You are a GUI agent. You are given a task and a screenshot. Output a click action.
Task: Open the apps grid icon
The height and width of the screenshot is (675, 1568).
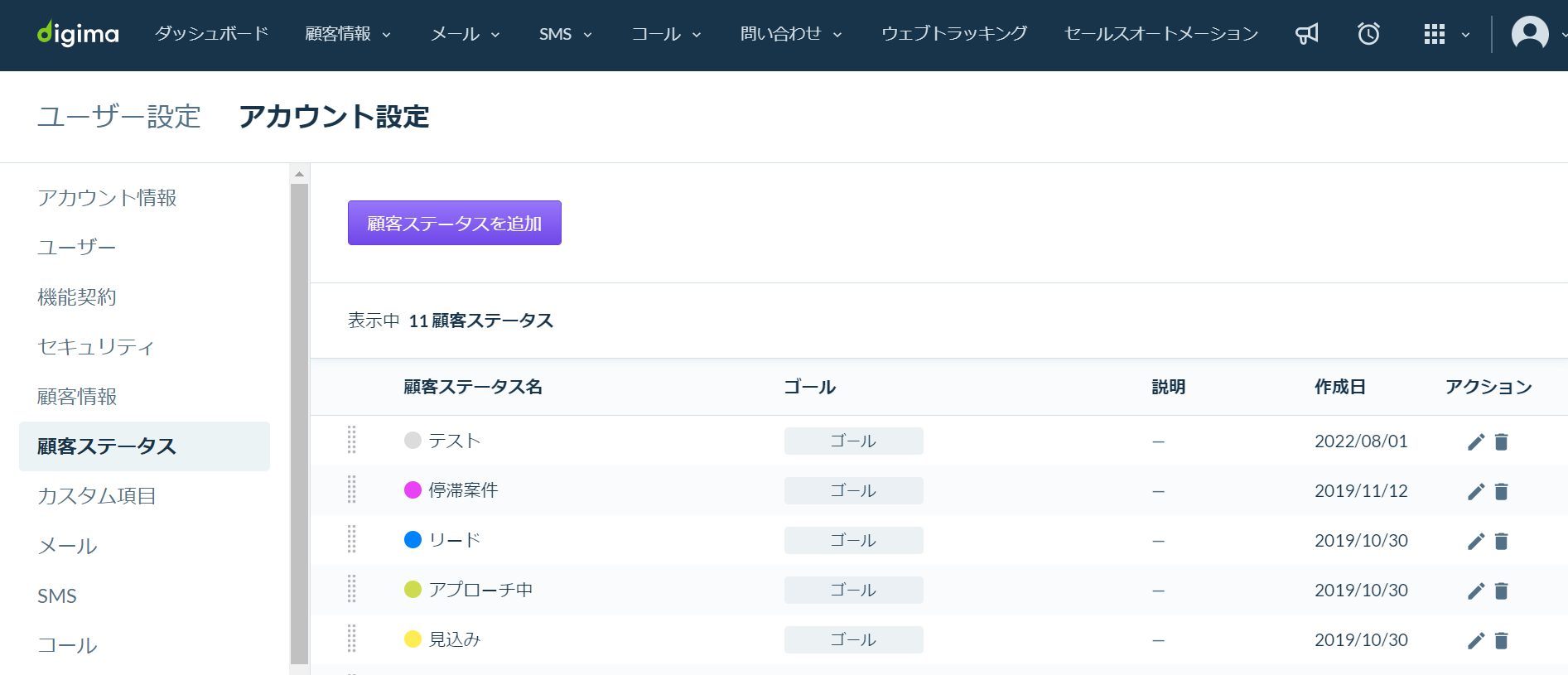[x=1434, y=34]
